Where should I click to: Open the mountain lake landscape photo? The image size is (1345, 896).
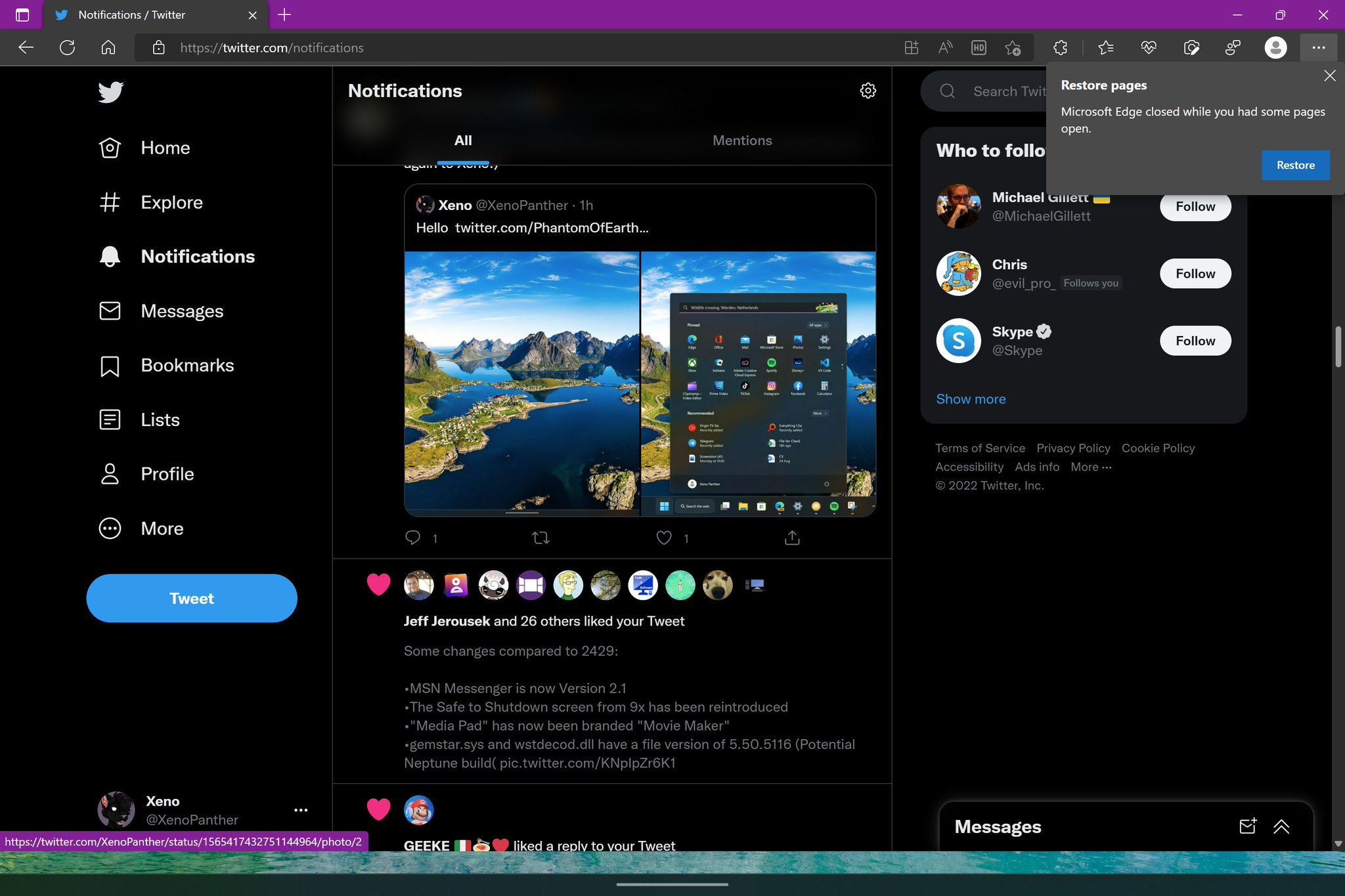[x=521, y=383]
